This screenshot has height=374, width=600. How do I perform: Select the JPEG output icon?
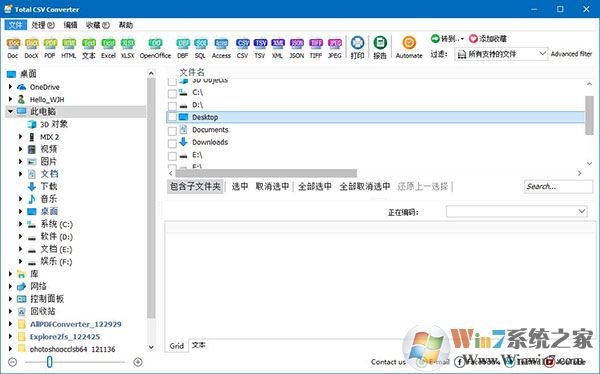[335, 48]
